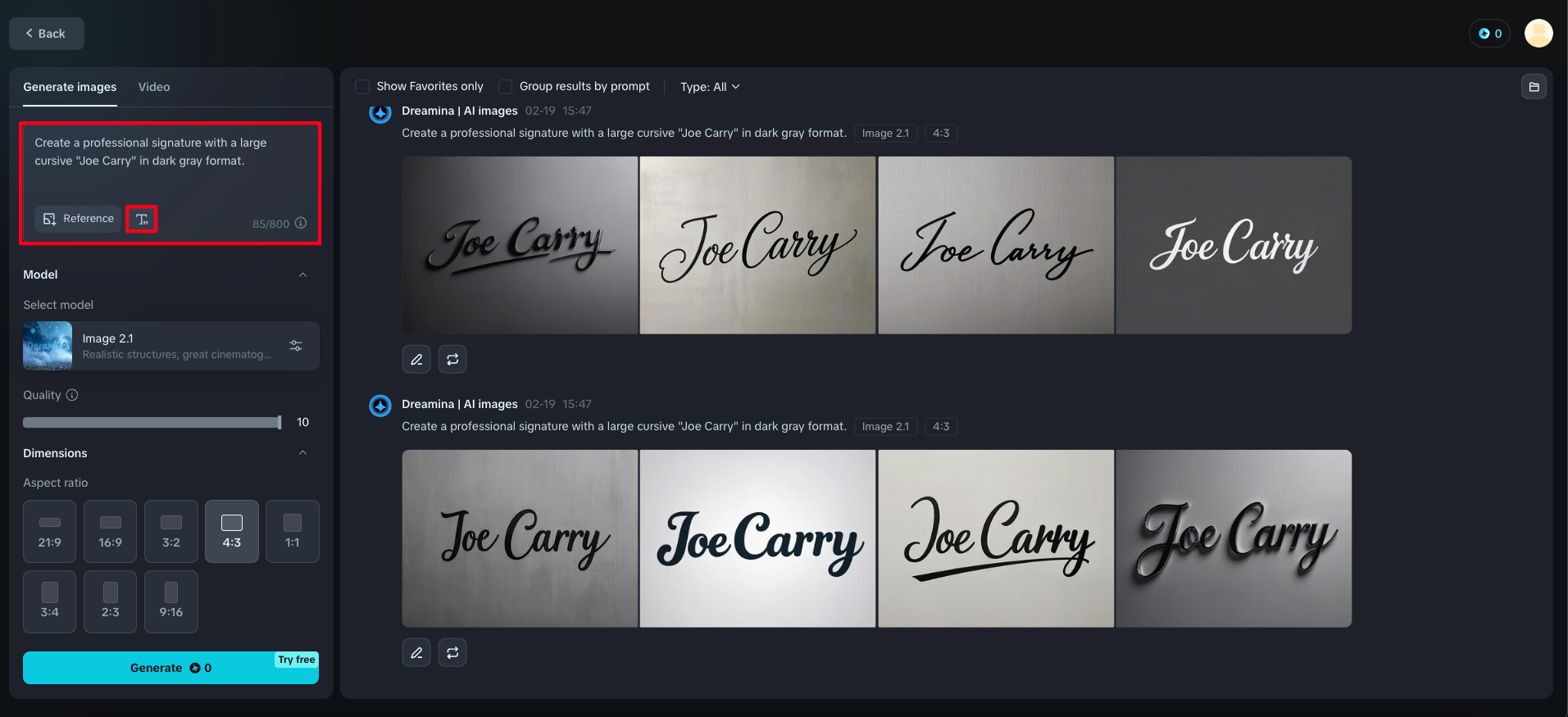Open first row's third Joe Carry thumbnail

pos(996,245)
